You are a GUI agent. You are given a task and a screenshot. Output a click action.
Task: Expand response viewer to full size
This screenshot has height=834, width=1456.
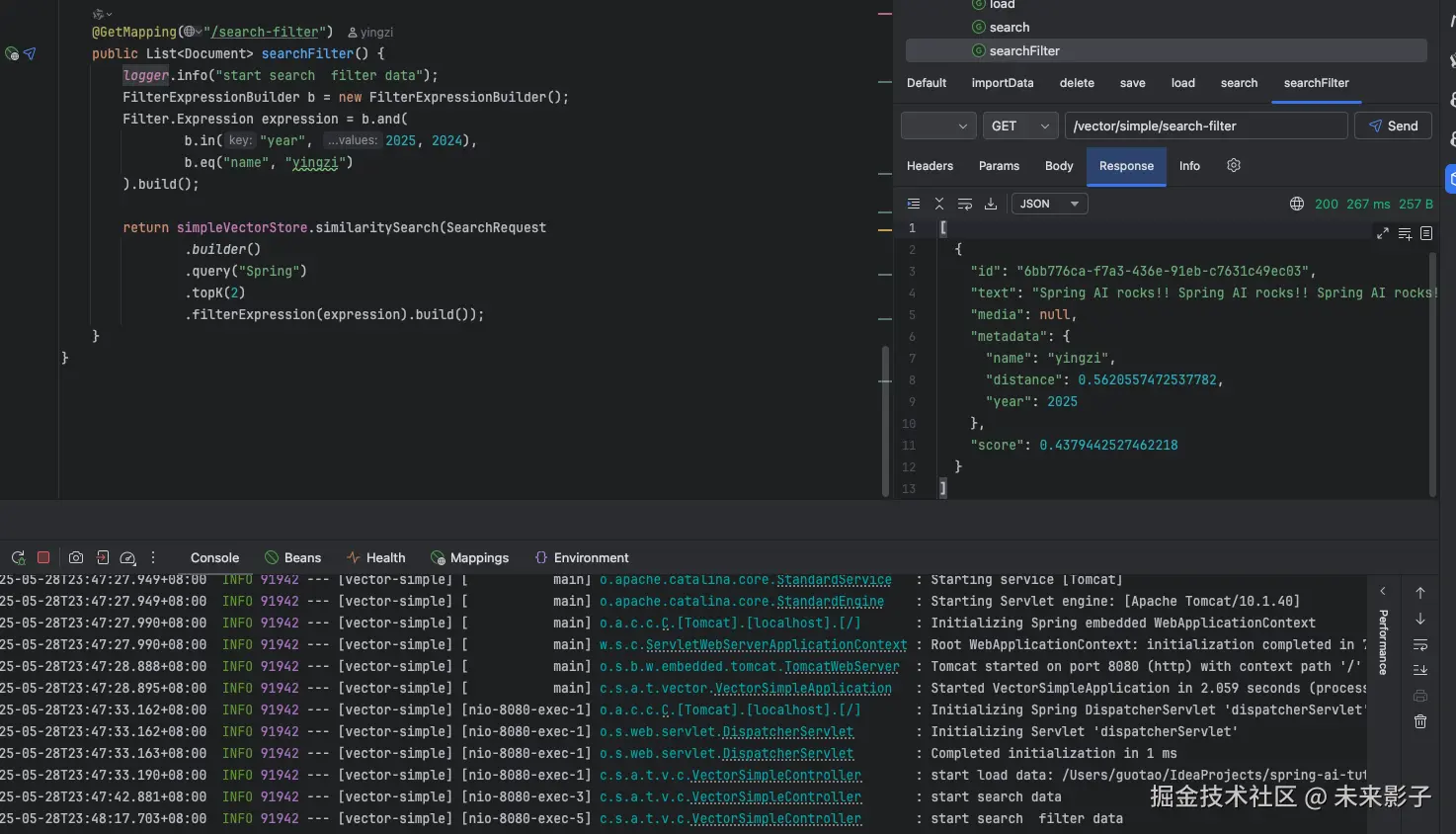pyautogui.click(x=1382, y=233)
